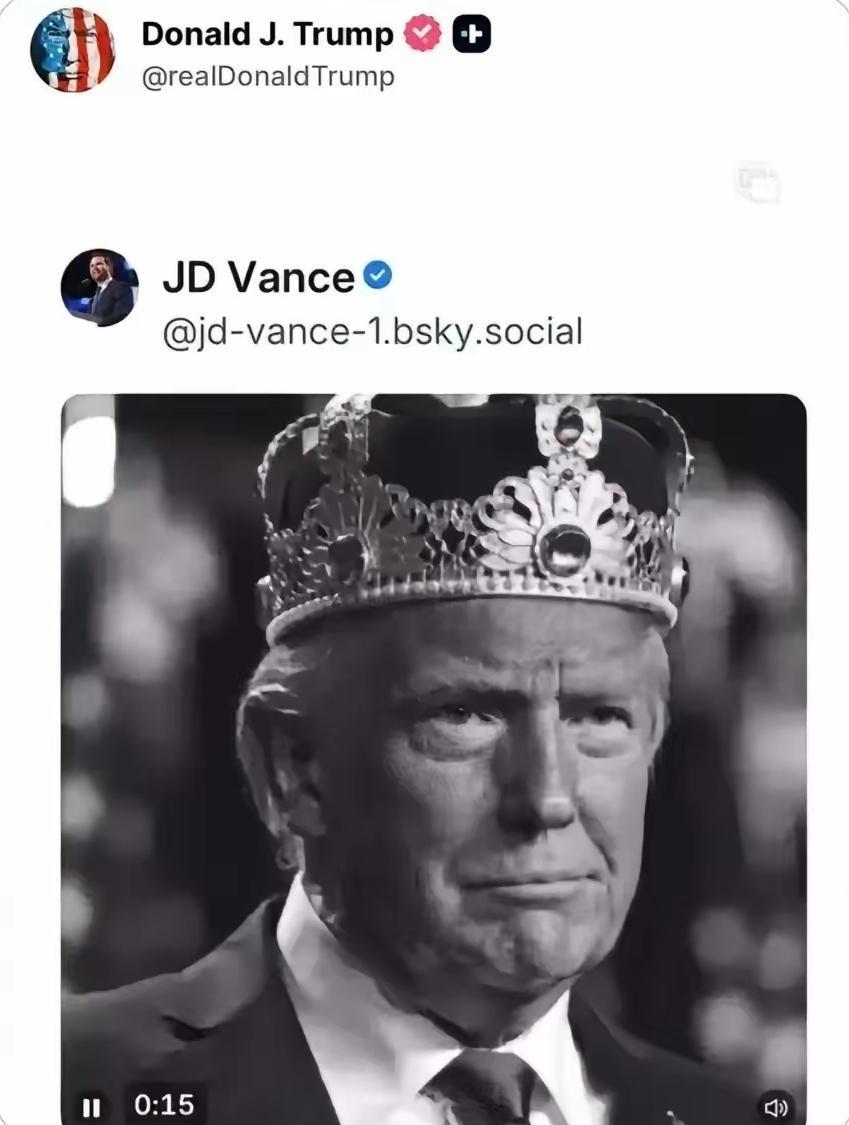Click the @jd-vance-1.bsky.social handle

click(x=371, y=331)
